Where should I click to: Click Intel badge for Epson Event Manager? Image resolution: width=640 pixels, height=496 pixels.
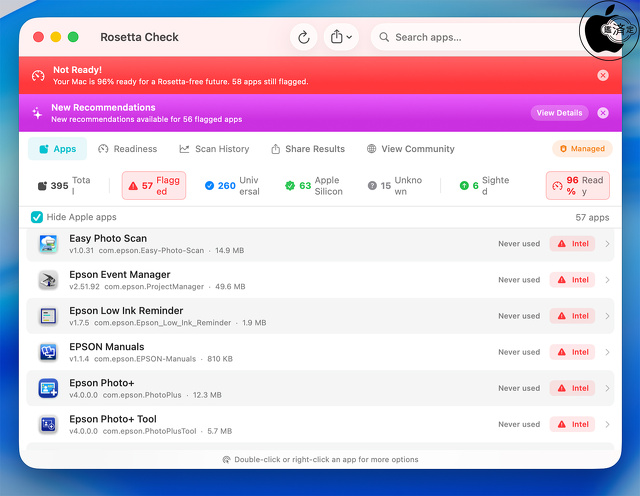pos(572,280)
